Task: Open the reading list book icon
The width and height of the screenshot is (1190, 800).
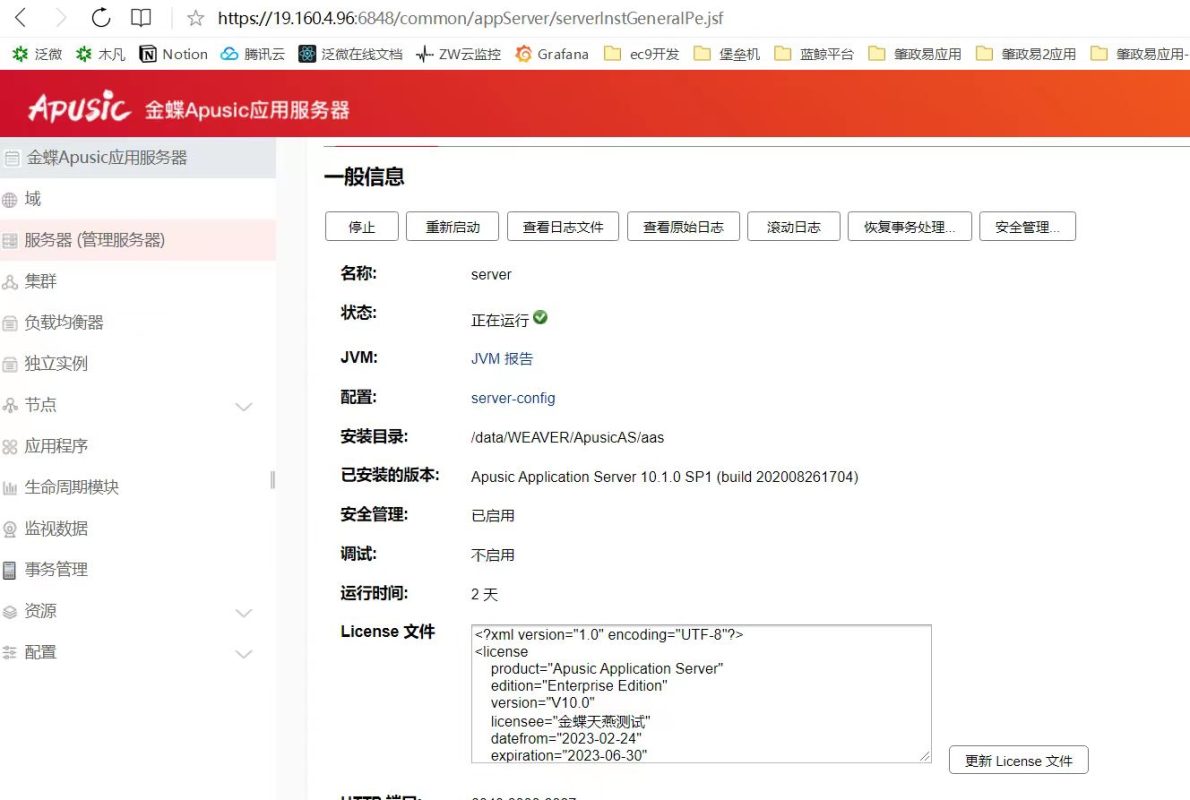Action: pyautogui.click(x=141, y=18)
